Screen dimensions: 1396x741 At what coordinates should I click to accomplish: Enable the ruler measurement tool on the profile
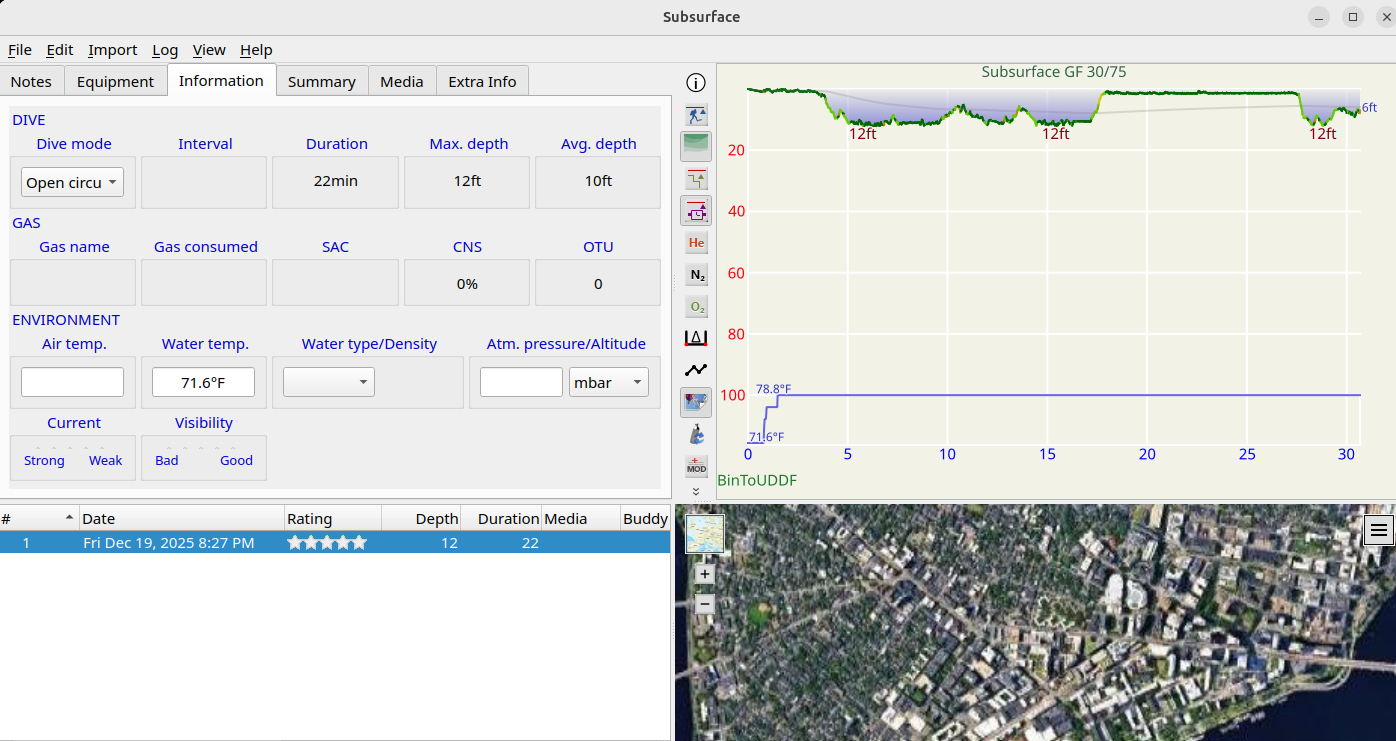pos(696,338)
